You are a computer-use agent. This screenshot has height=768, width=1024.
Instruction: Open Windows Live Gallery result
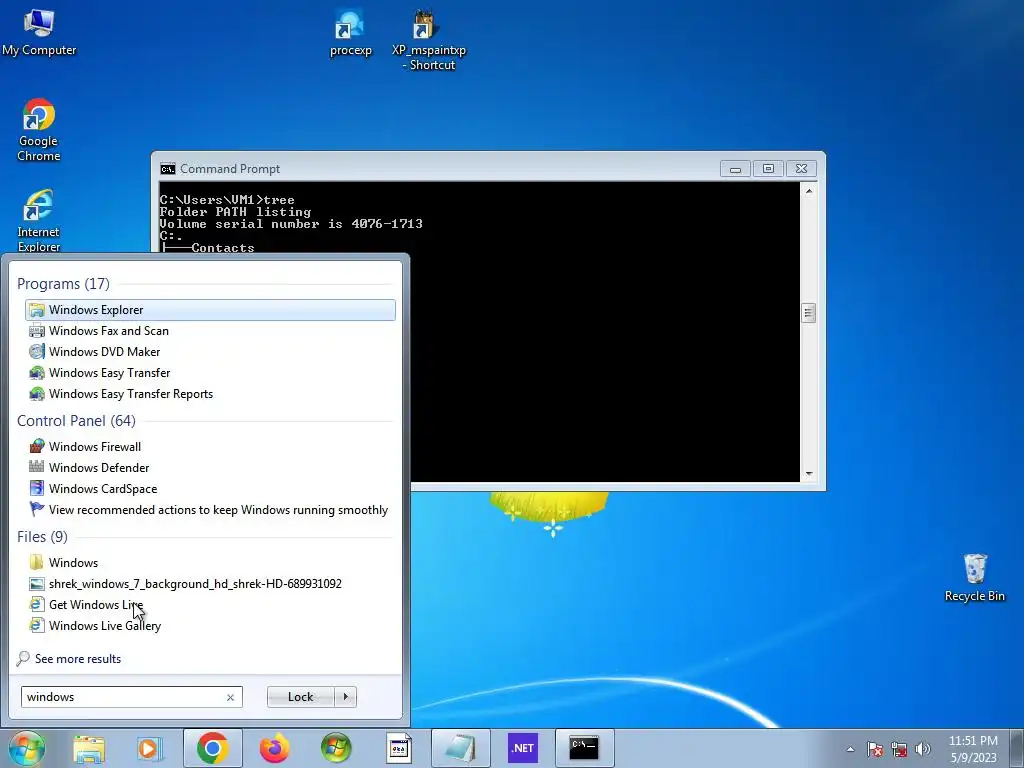(x=210, y=625)
